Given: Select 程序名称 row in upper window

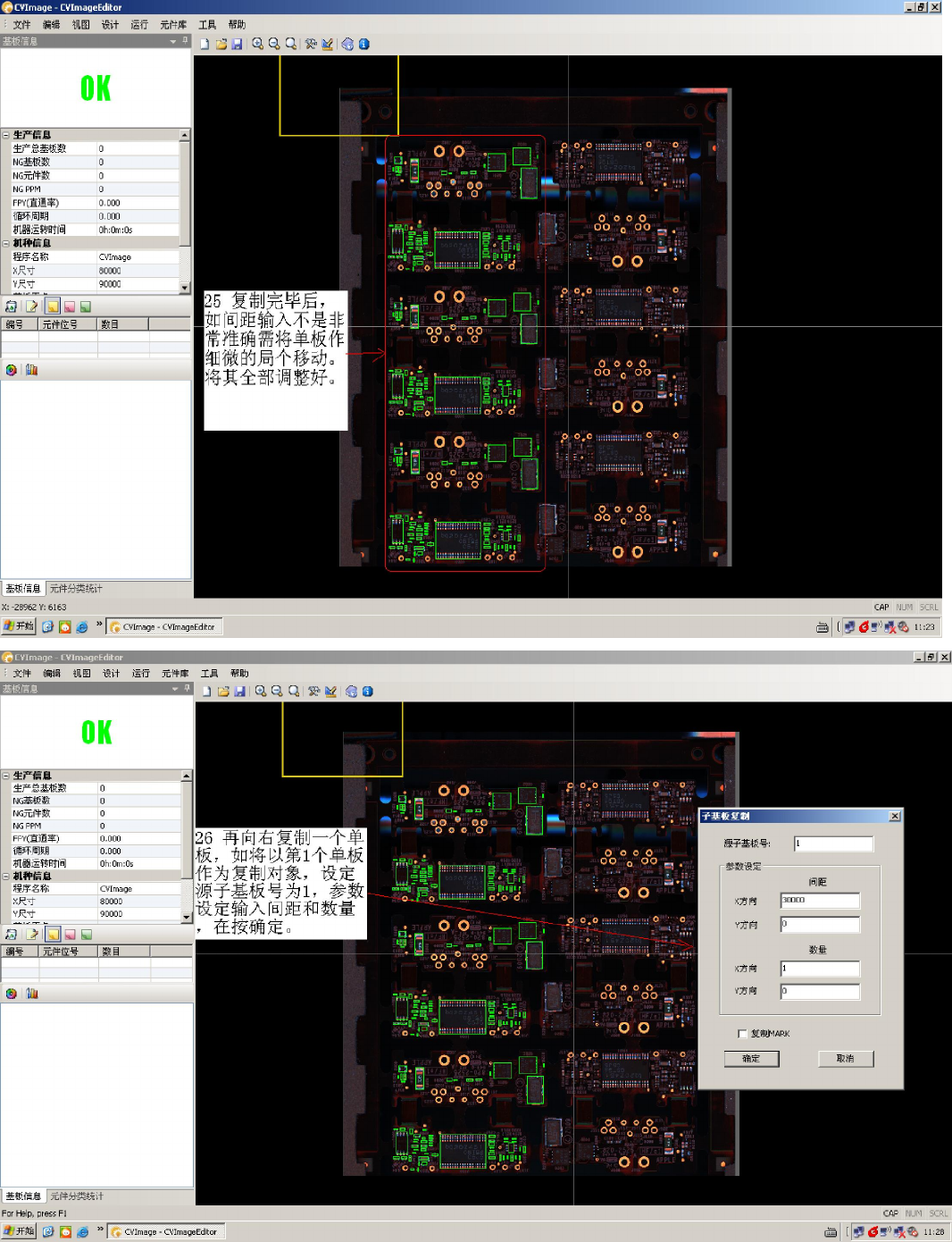Looking at the screenshot, I should [x=96, y=257].
